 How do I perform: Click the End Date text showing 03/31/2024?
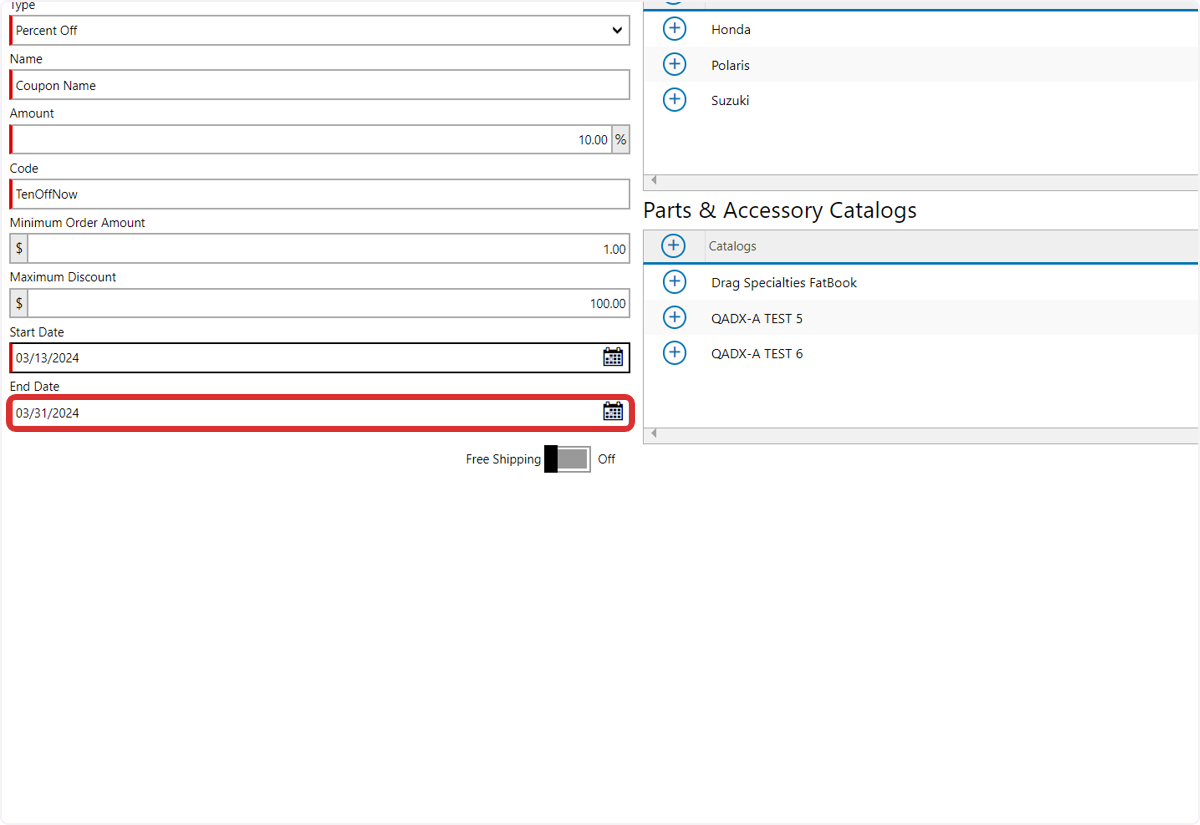click(47, 413)
